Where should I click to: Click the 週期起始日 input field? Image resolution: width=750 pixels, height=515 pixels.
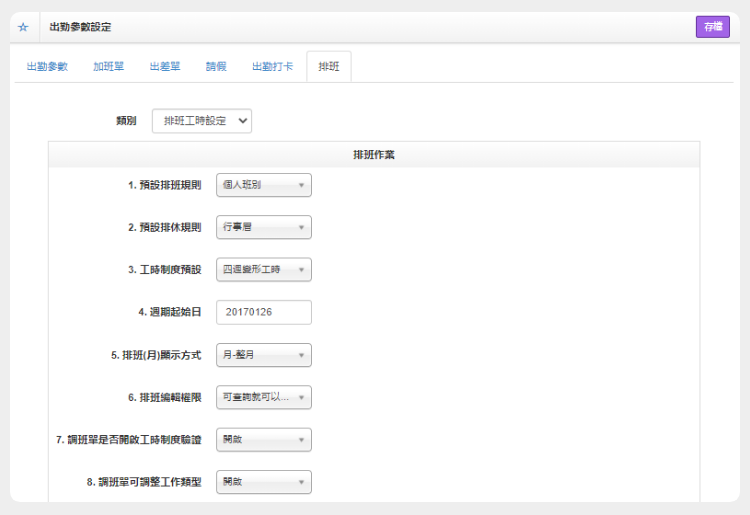pos(263,312)
